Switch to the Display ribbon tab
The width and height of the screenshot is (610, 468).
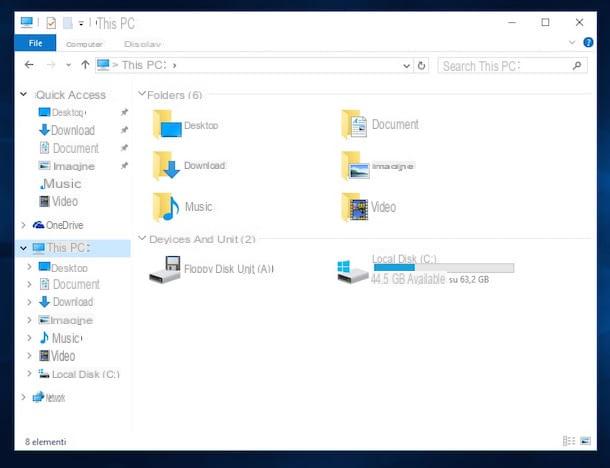[x=142, y=44]
